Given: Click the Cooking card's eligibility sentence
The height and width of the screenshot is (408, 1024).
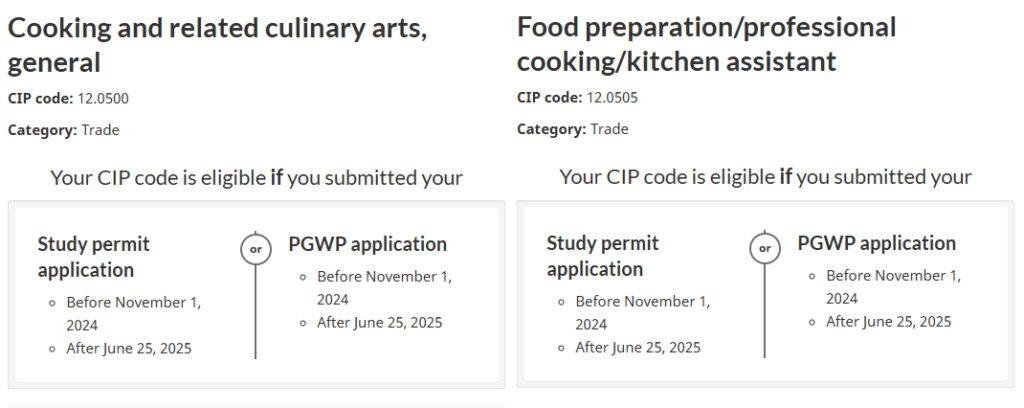Looking at the screenshot, I should click(x=256, y=178).
